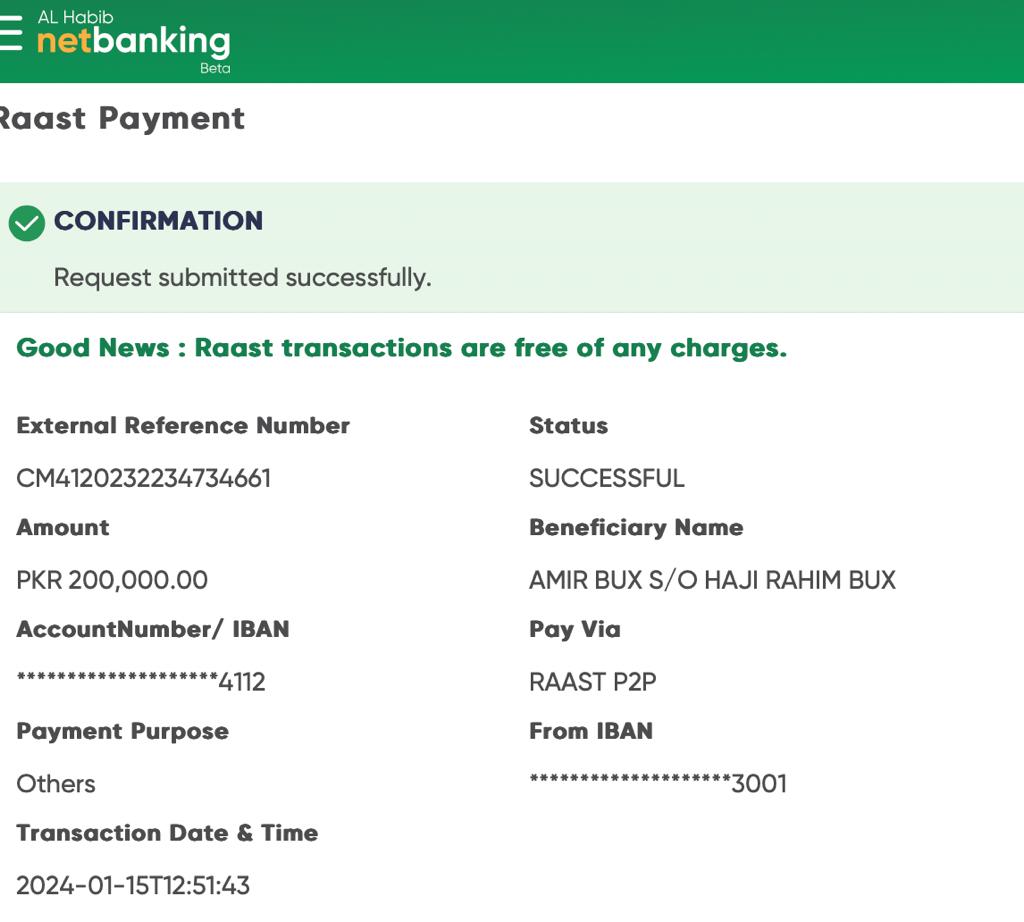Click the Good News Raast charges notice
Screen dimensions: 1024x922
402,348
